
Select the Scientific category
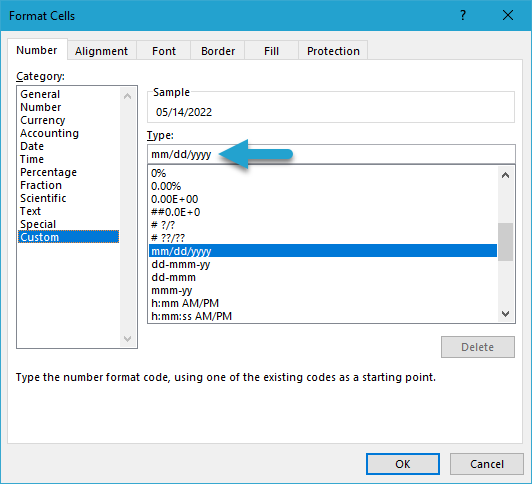click(x=68, y=198)
